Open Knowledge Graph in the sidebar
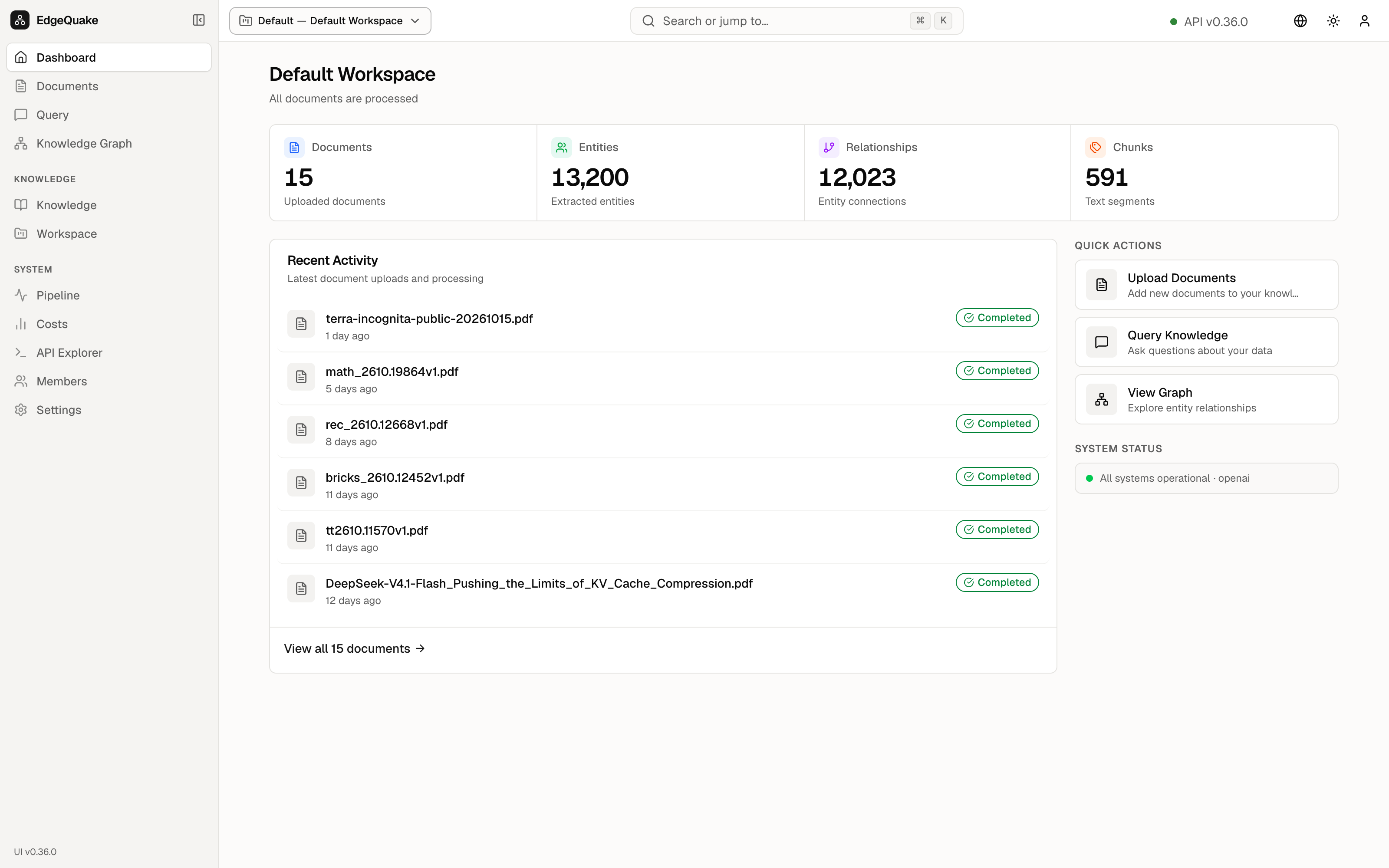 click(109, 144)
